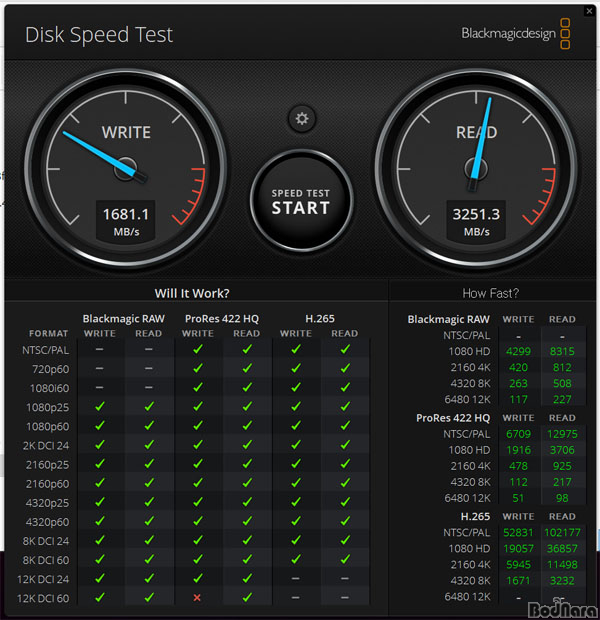Click the FORMAT column header
Image resolution: width=600 pixels, height=620 pixels.
[x=48, y=334]
